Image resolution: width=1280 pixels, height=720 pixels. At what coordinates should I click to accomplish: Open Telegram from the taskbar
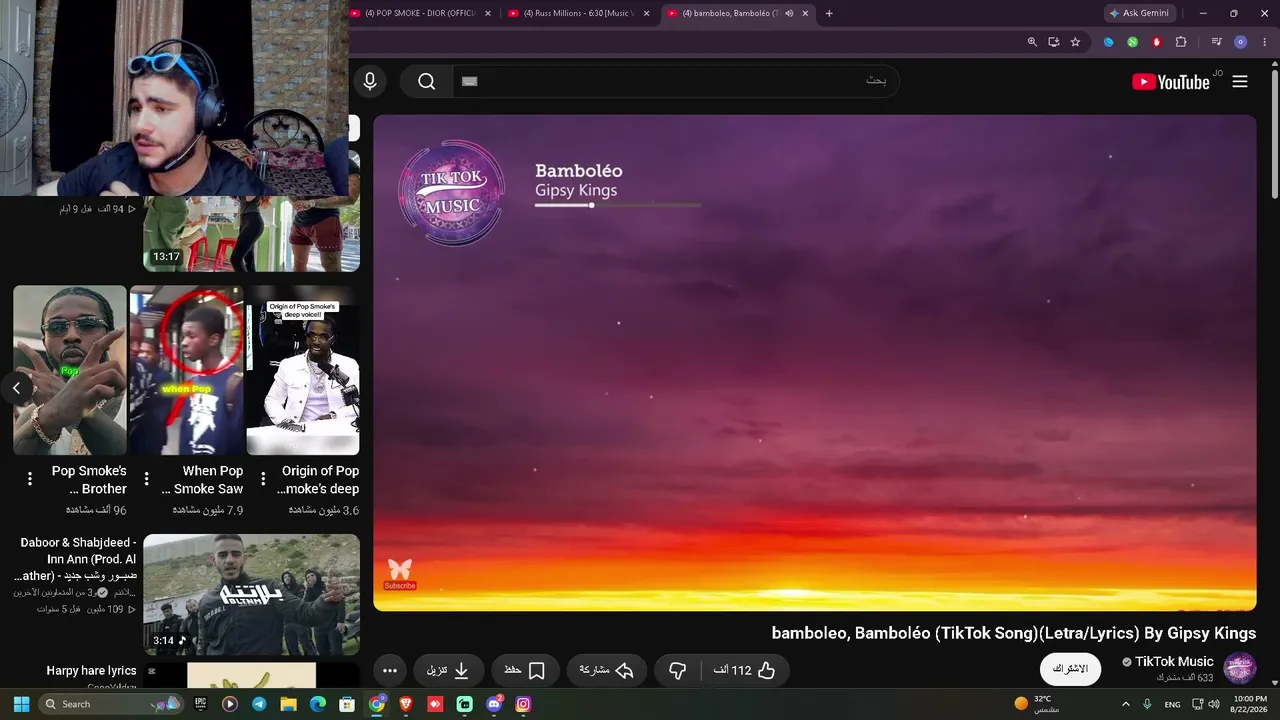pyautogui.click(x=259, y=704)
